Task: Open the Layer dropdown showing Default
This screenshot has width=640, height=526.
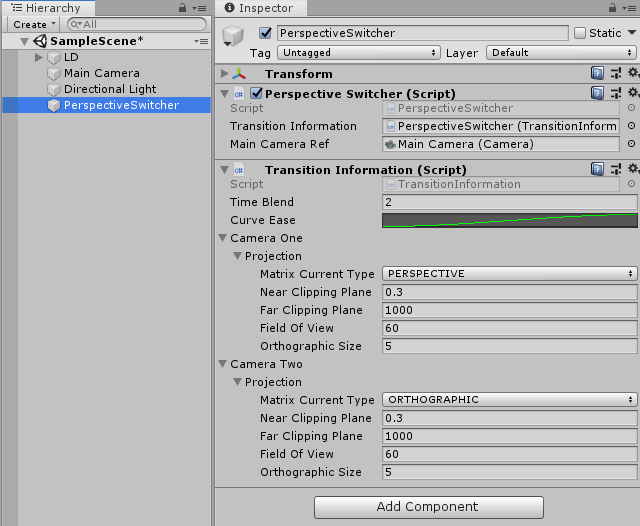Action: pos(561,53)
